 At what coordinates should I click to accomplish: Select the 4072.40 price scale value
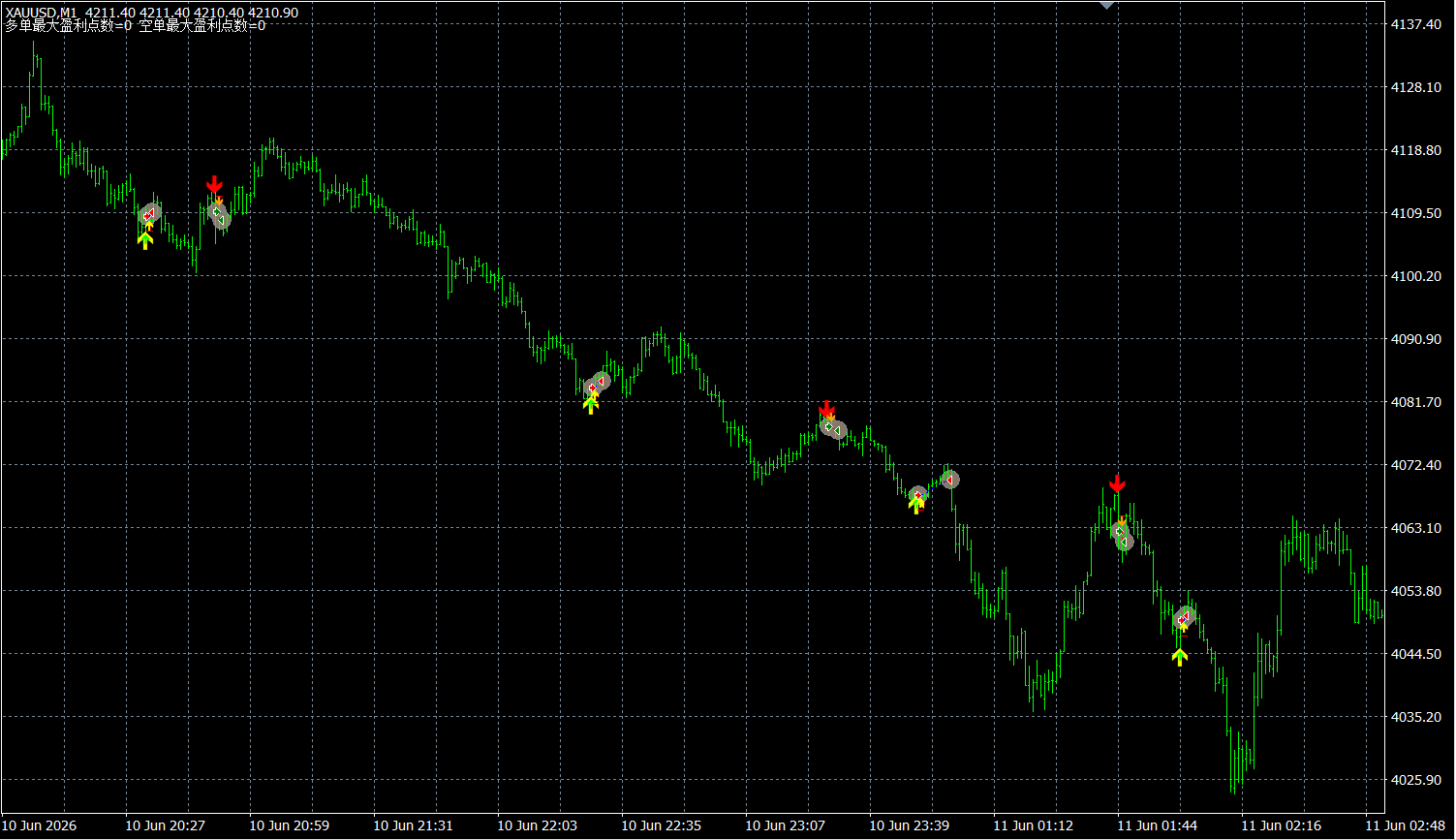pyautogui.click(x=1415, y=465)
